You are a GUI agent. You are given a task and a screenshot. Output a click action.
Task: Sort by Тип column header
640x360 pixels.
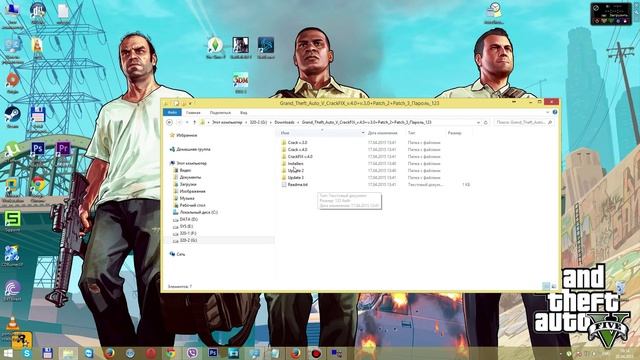point(411,133)
